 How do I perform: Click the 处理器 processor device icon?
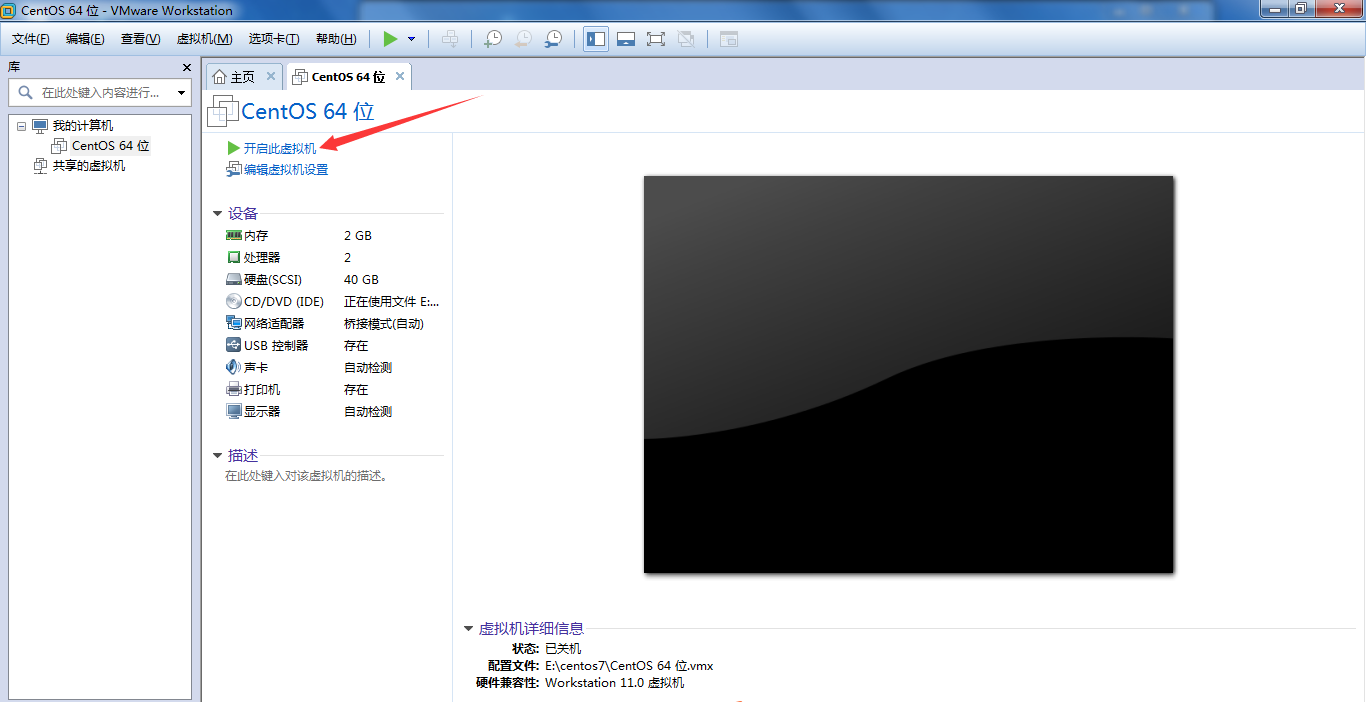click(x=234, y=258)
